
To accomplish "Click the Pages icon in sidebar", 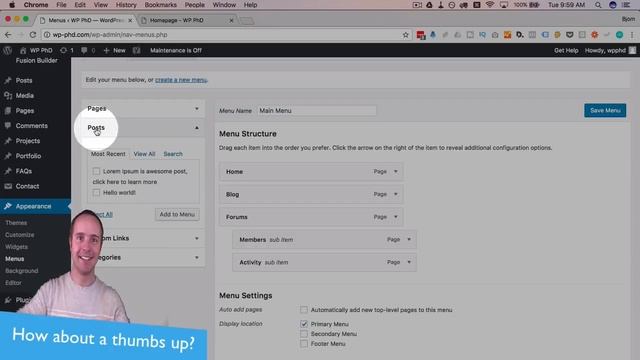I will point(8,111).
